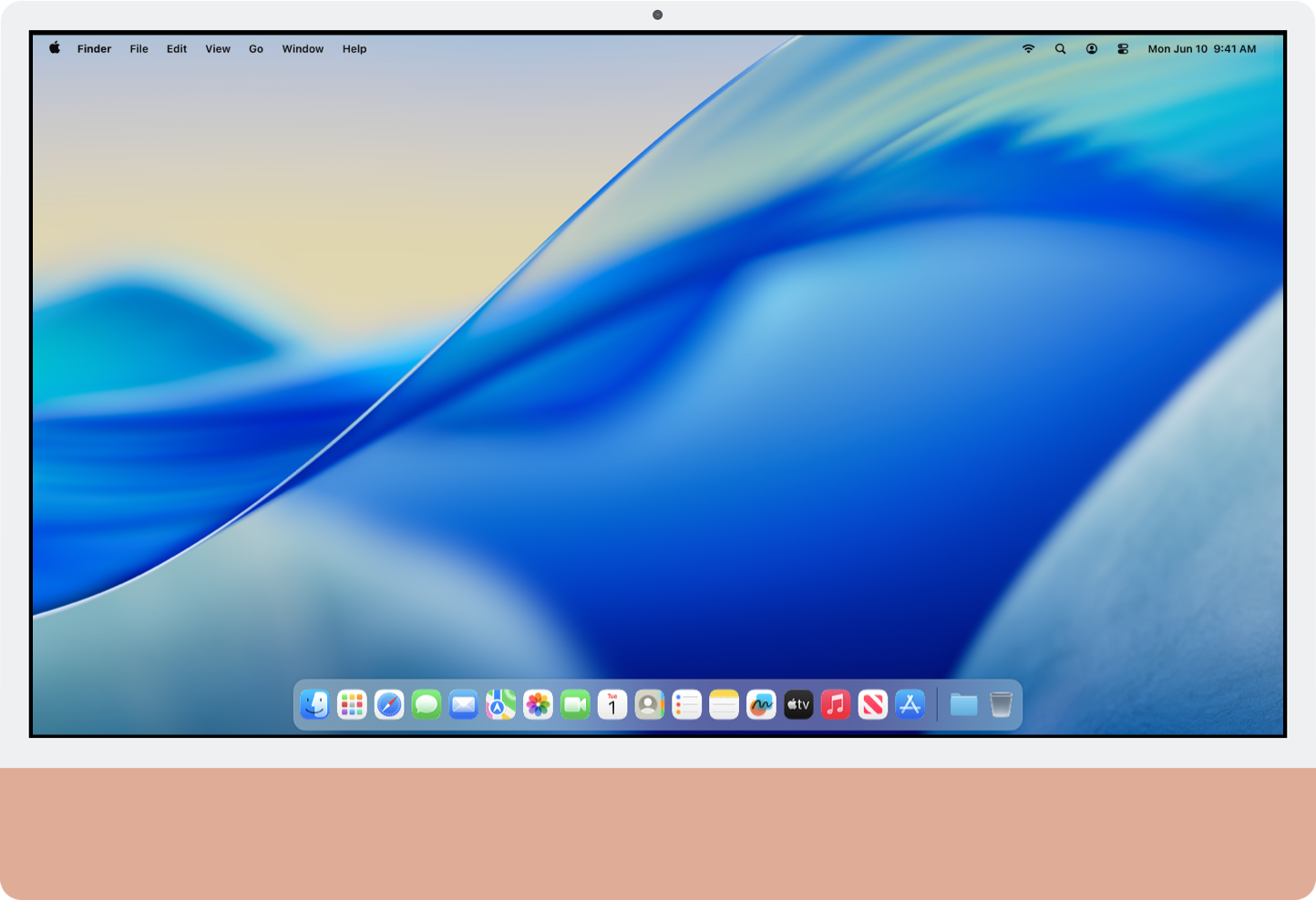Open the Messages app
This screenshot has height=900, width=1316.
tap(426, 704)
